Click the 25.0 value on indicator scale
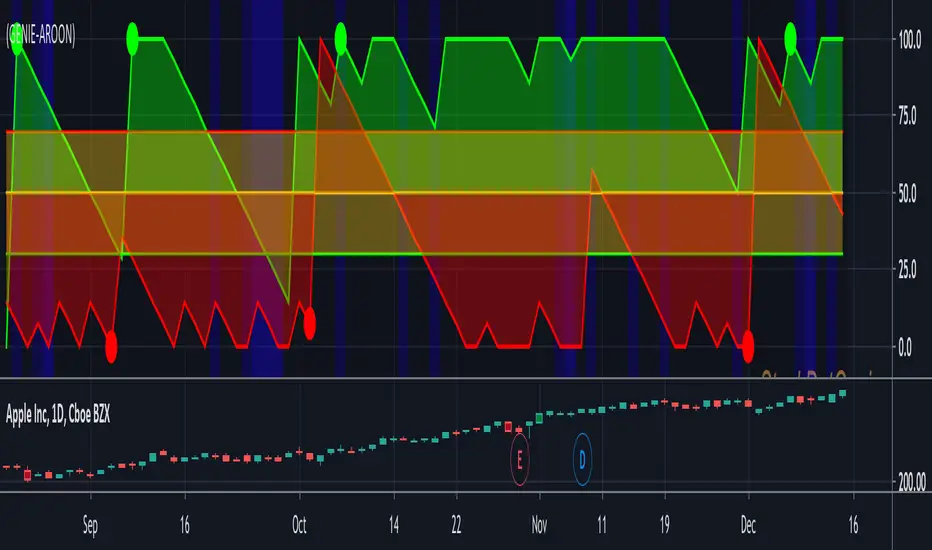Viewport: 932px width, 550px height. point(907,270)
